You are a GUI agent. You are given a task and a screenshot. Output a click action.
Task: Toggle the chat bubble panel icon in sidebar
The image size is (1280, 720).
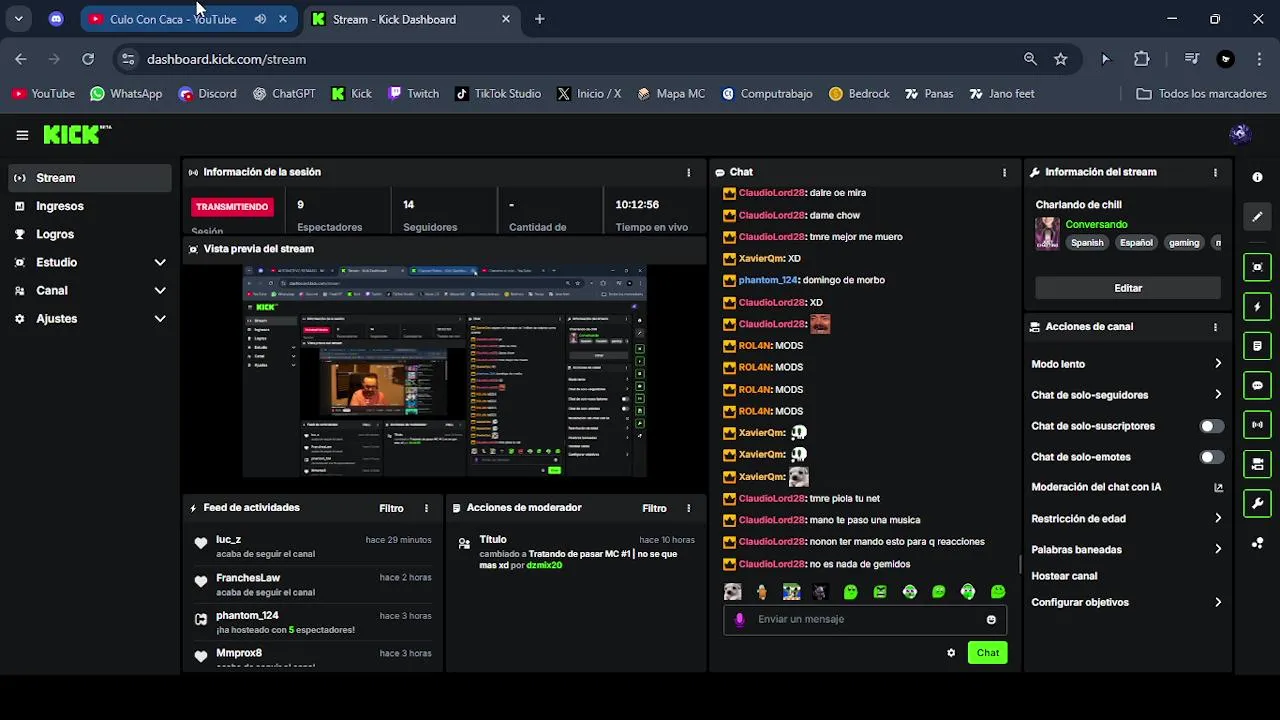[1257, 385]
